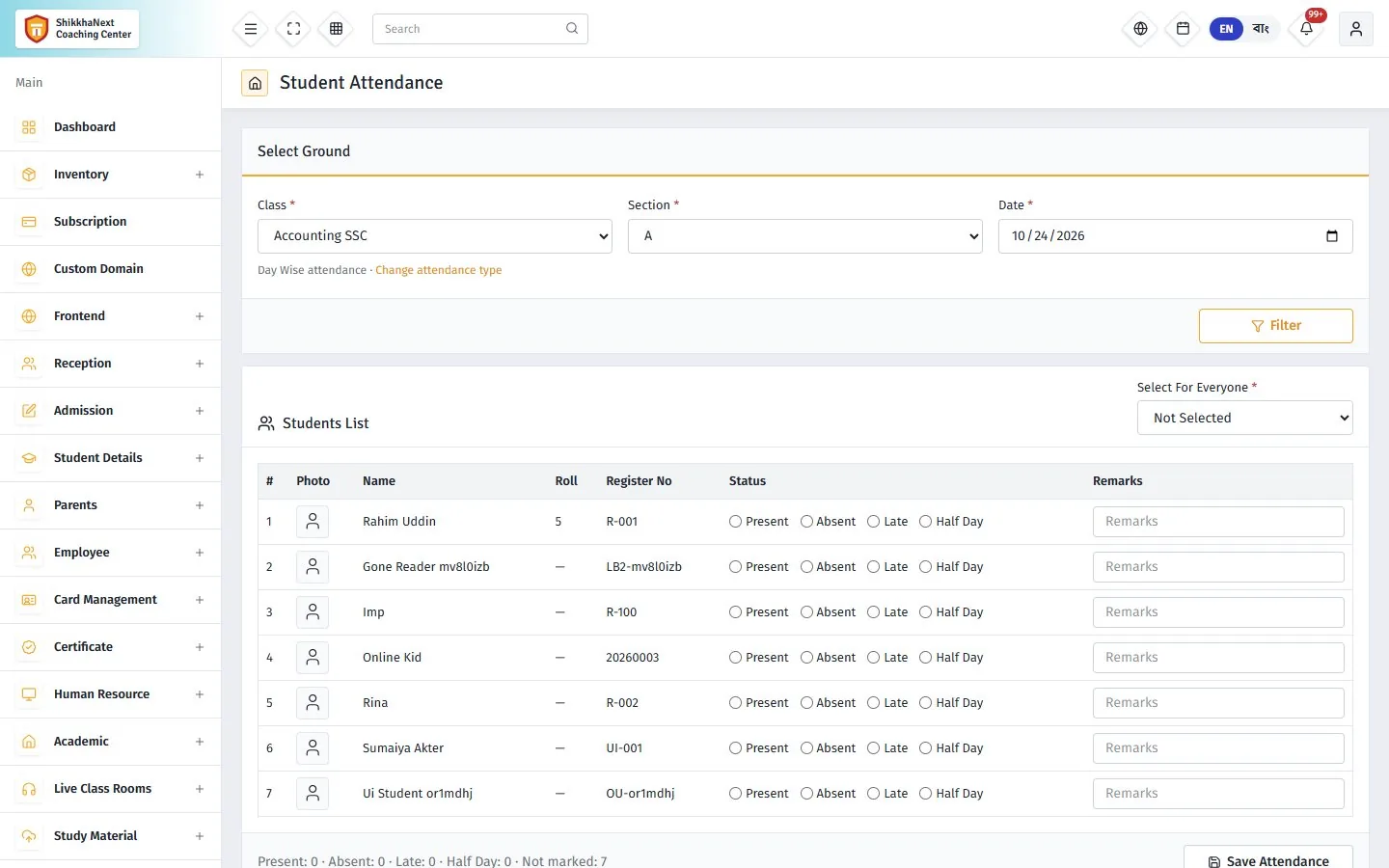Open the Class dropdown showing Accounting SSC
The width and height of the screenshot is (1389, 868).
[435, 236]
